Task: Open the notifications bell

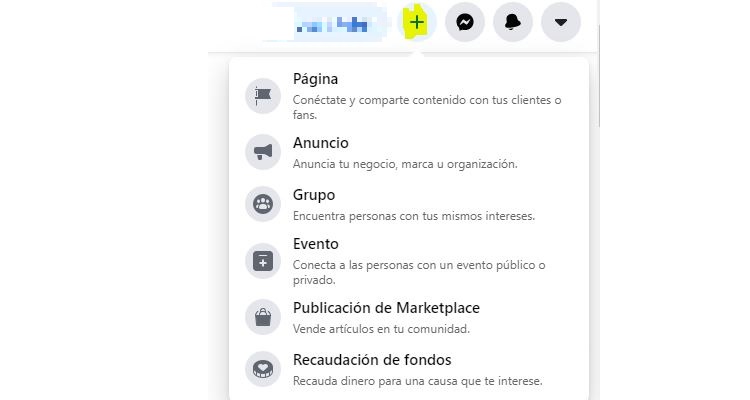Action: click(513, 22)
